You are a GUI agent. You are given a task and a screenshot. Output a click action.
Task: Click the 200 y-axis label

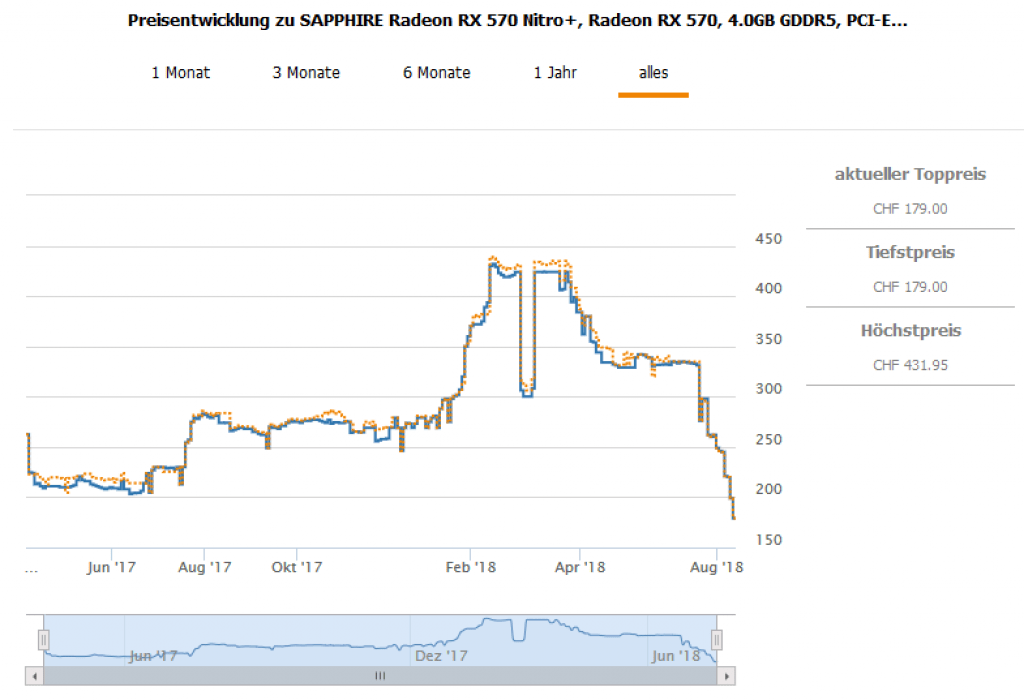pyautogui.click(x=769, y=489)
